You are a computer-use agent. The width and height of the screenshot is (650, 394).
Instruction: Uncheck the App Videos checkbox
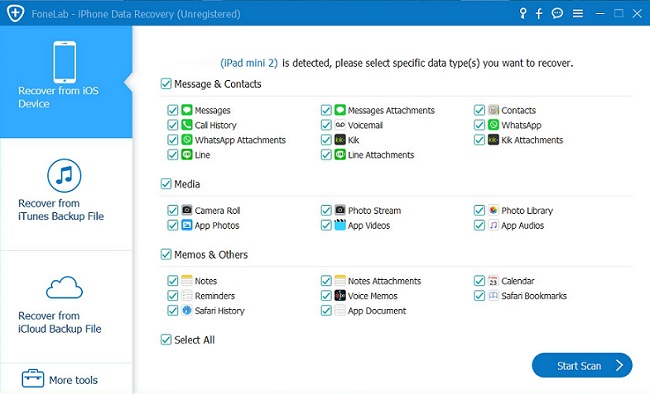(326, 225)
